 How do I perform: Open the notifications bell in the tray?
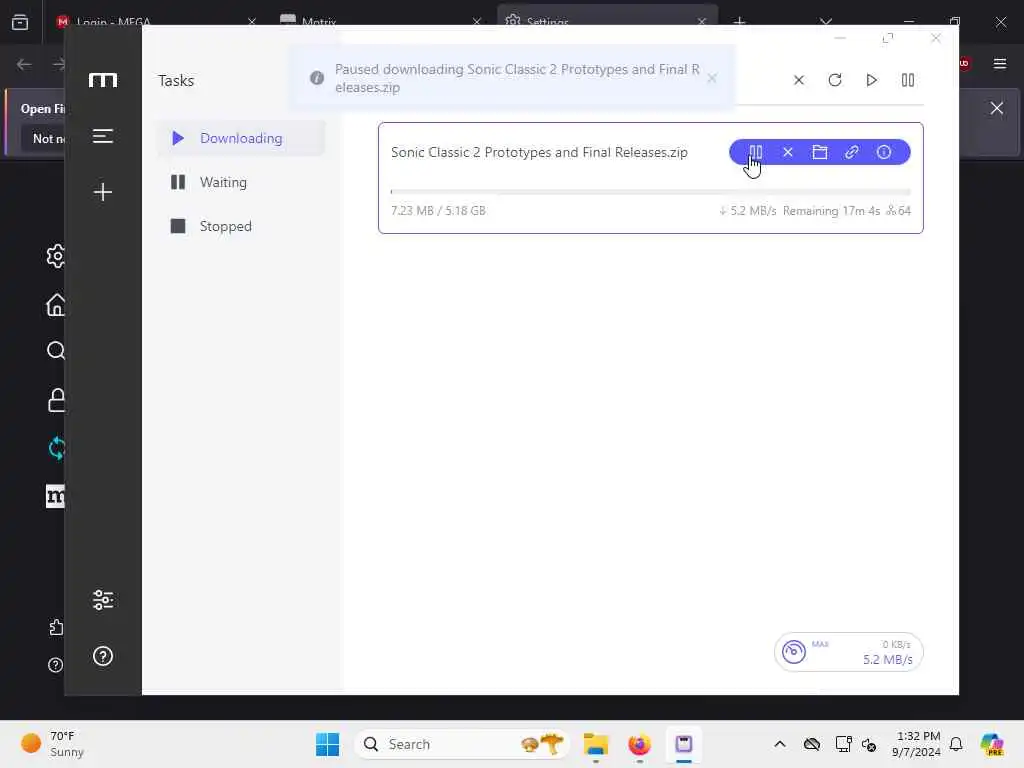(956, 744)
